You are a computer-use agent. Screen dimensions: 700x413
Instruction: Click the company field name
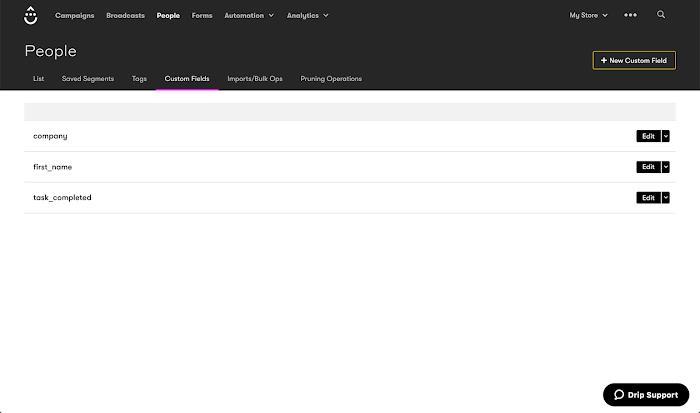(x=50, y=136)
